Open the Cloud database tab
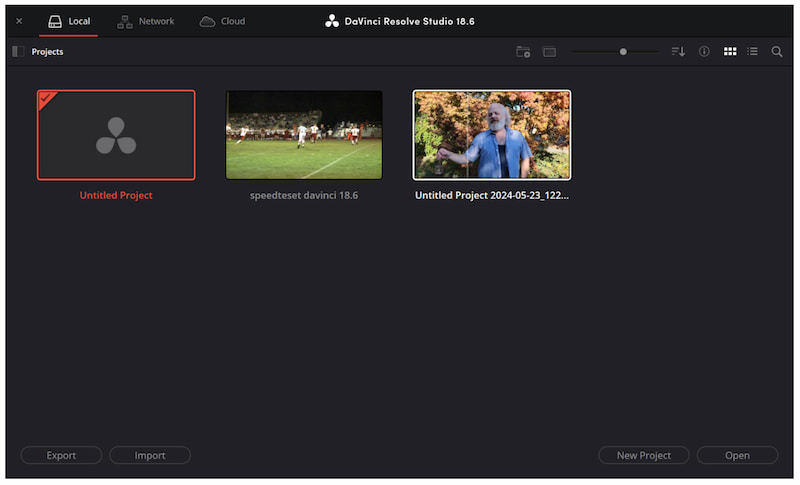Viewport: 800px width, 485px height. coord(222,21)
